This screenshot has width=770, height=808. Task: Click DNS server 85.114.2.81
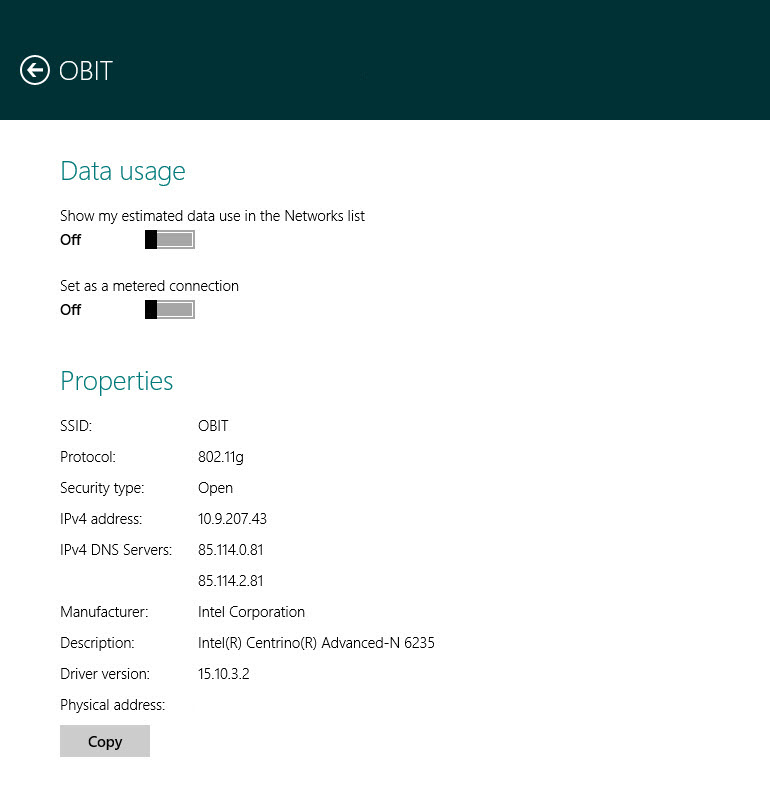tap(231, 581)
